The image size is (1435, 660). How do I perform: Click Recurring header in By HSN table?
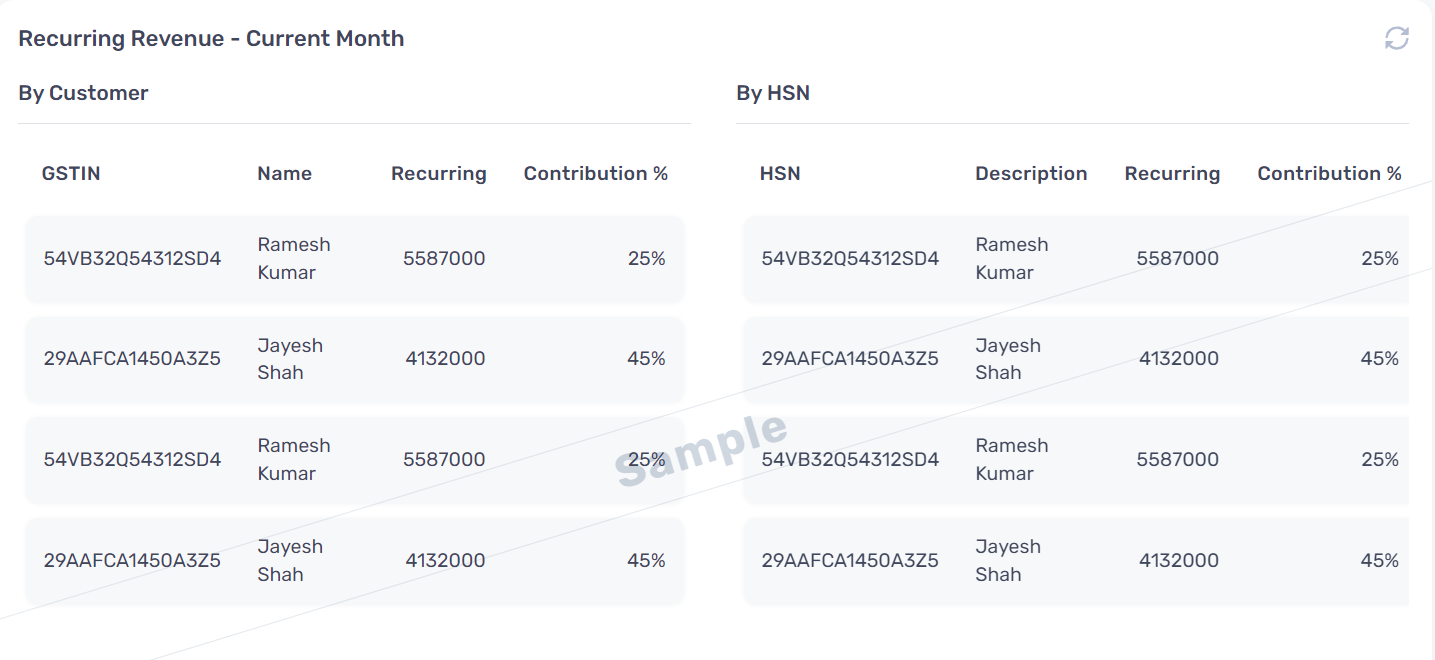point(1172,173)
